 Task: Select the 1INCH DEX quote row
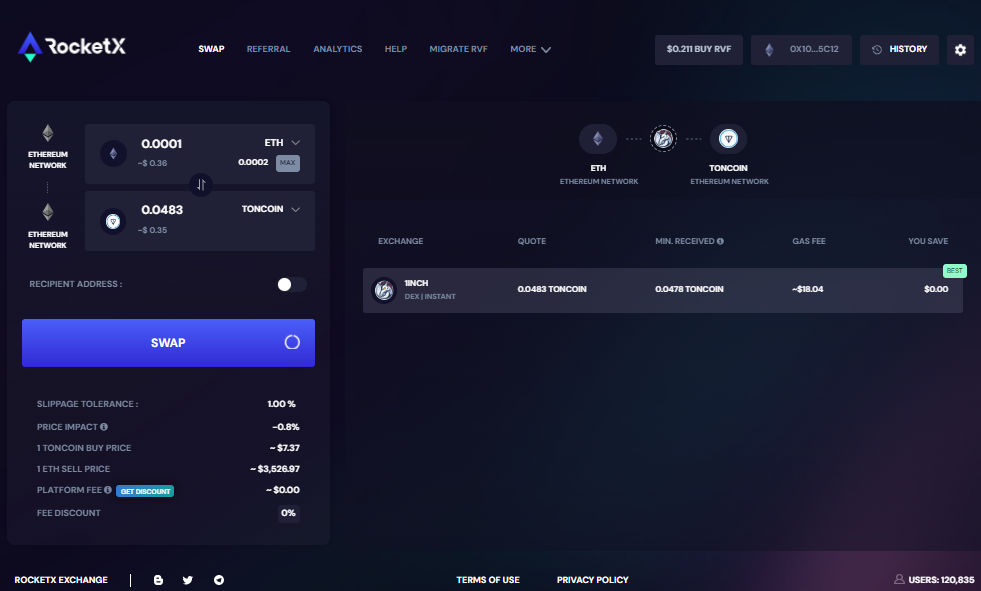click(x=663, y=290)
